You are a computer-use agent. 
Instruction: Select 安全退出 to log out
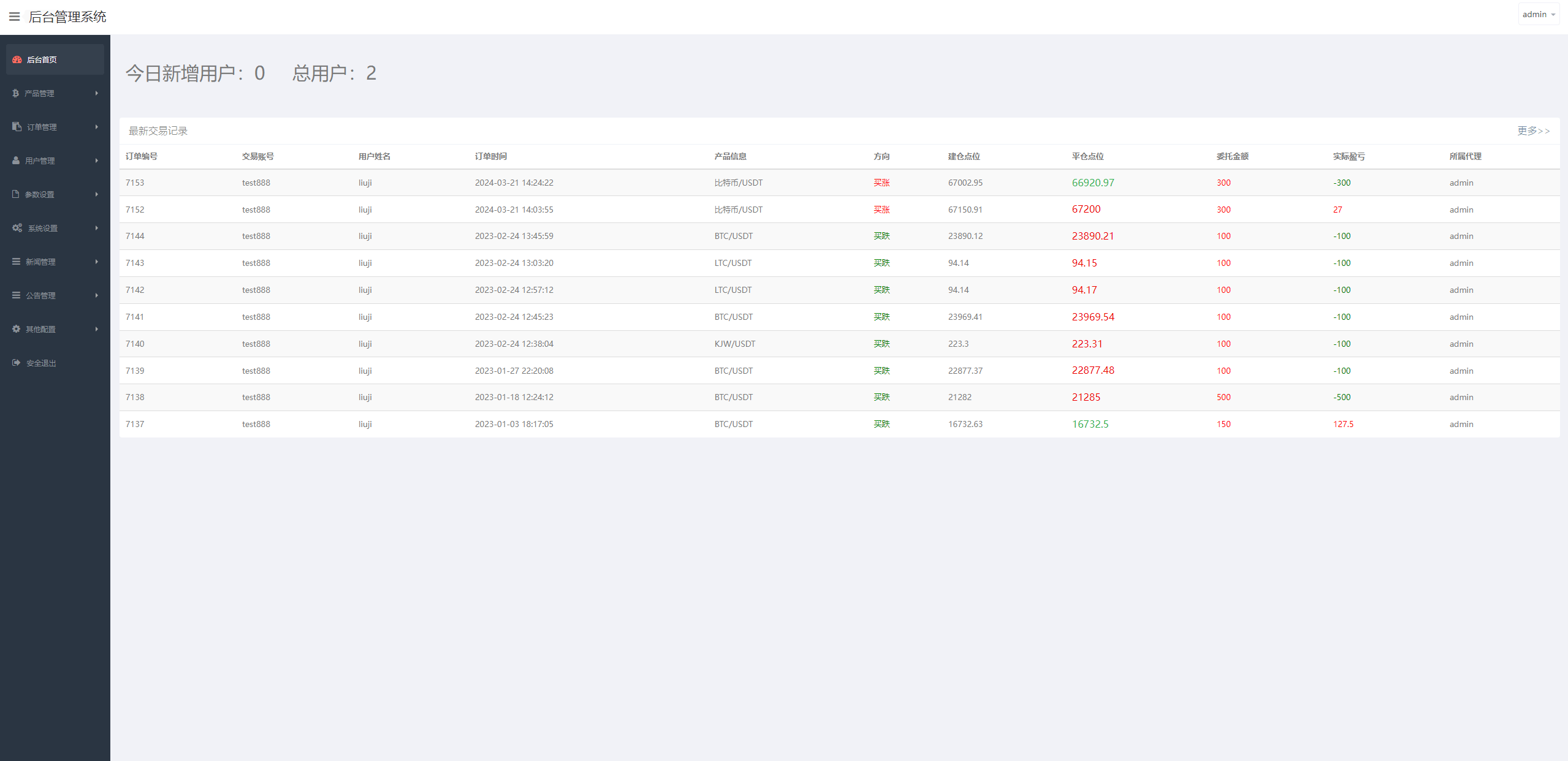(x=41, y=363)
